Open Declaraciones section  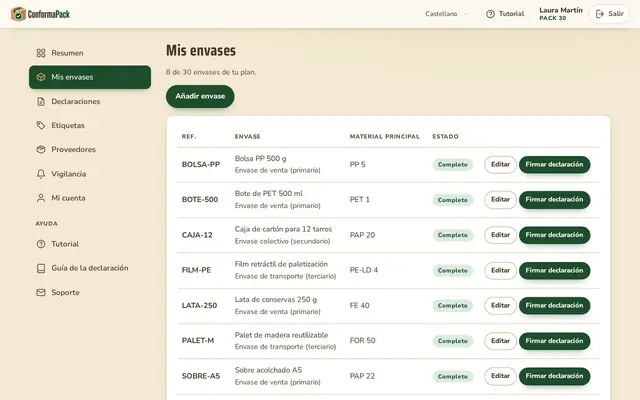[90, 101]
